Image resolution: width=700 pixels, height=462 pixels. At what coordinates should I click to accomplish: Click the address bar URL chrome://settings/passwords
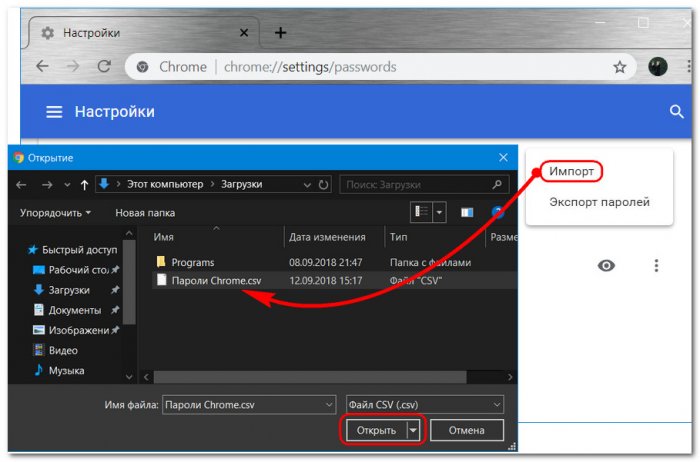pos(310,67)
